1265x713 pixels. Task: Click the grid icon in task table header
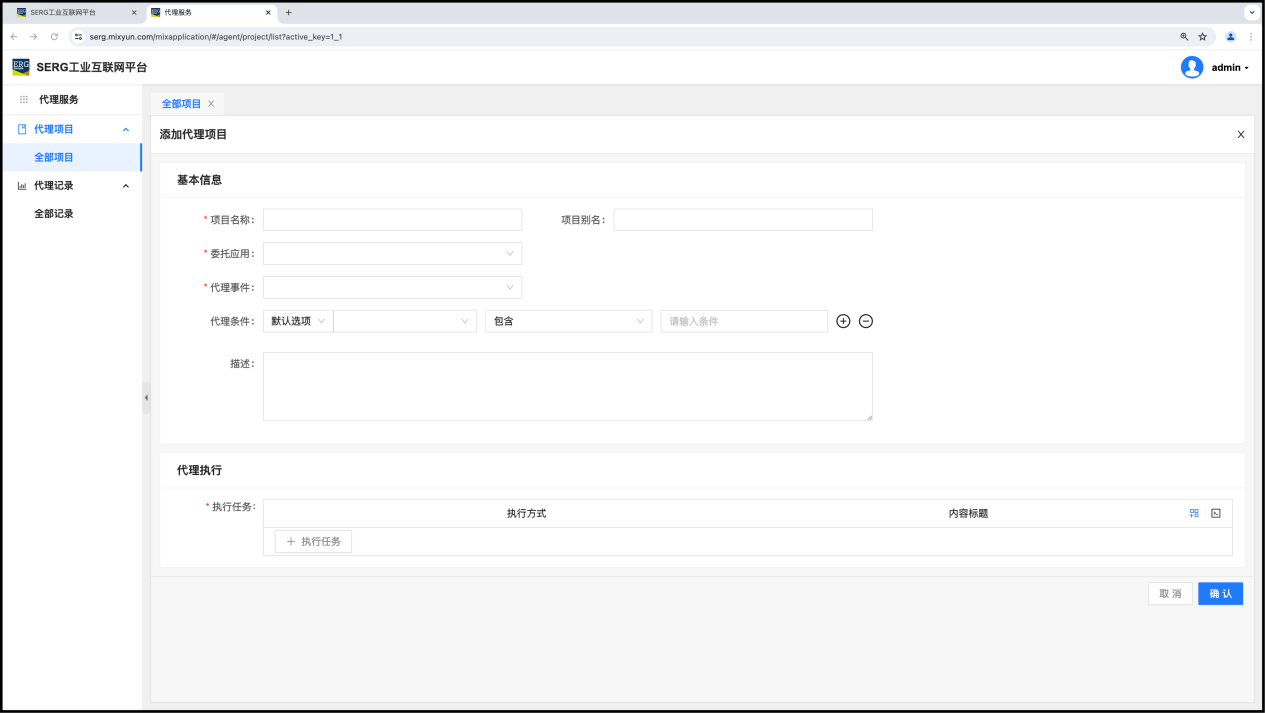click(1194, 513)
